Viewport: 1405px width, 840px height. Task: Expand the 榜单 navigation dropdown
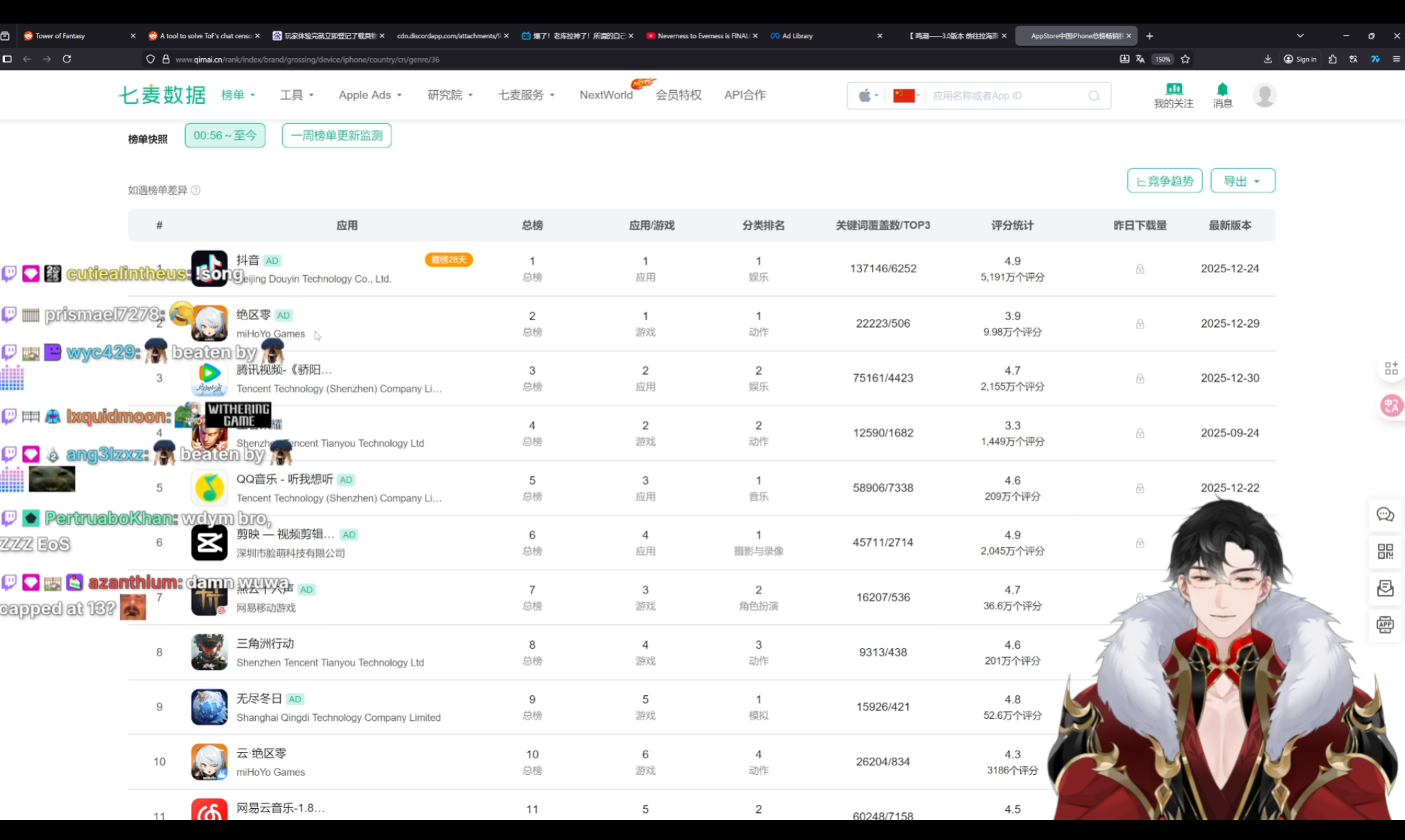[238, 95]
